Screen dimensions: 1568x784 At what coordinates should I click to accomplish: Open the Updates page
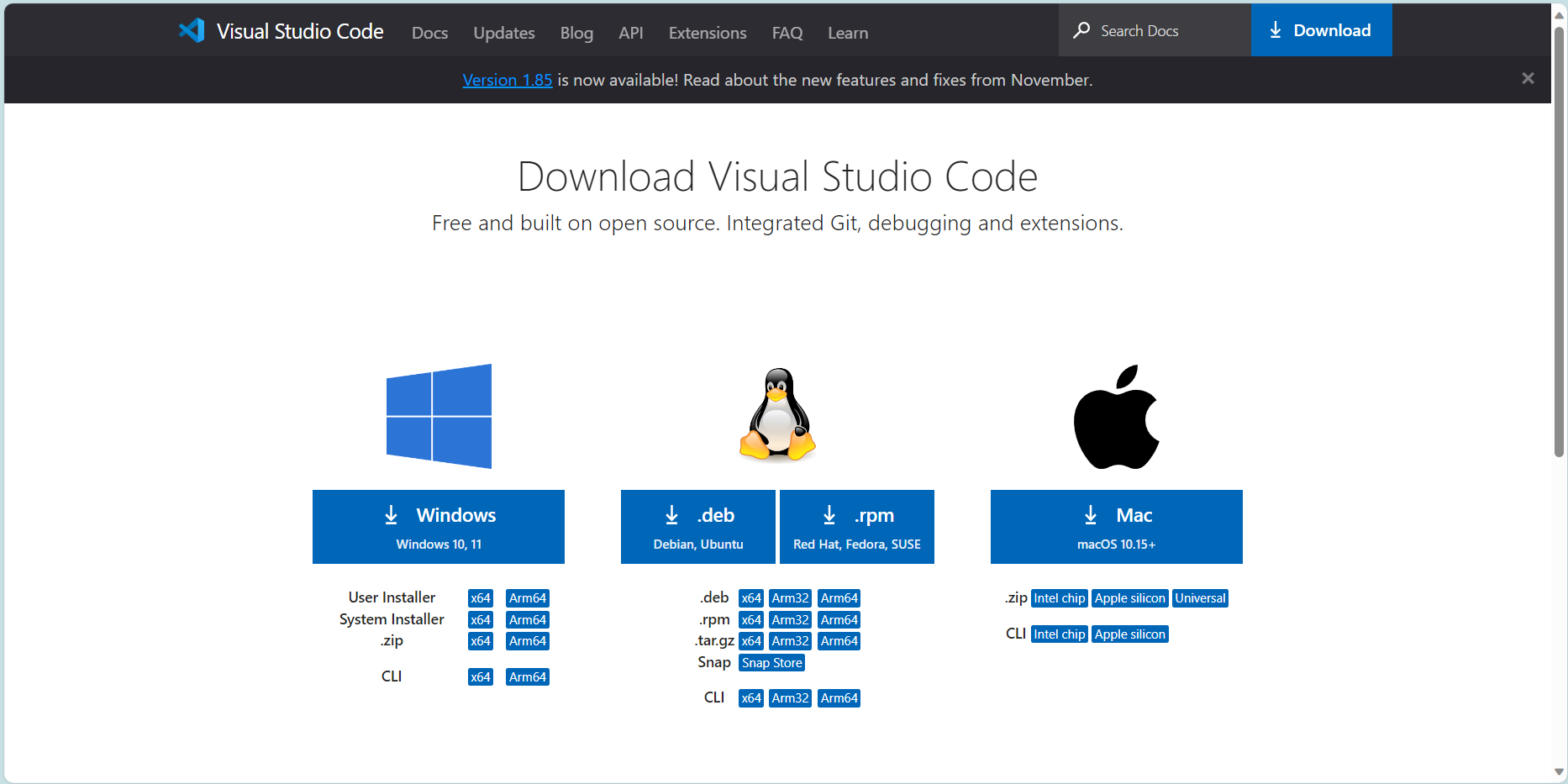504,33
